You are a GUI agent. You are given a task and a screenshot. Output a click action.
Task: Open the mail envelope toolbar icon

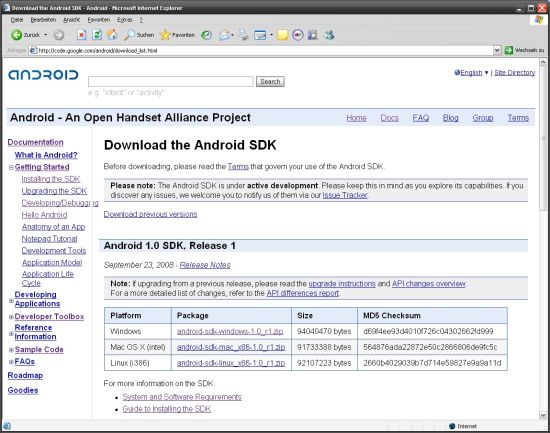pyautogui.click(x=224, y=35)
